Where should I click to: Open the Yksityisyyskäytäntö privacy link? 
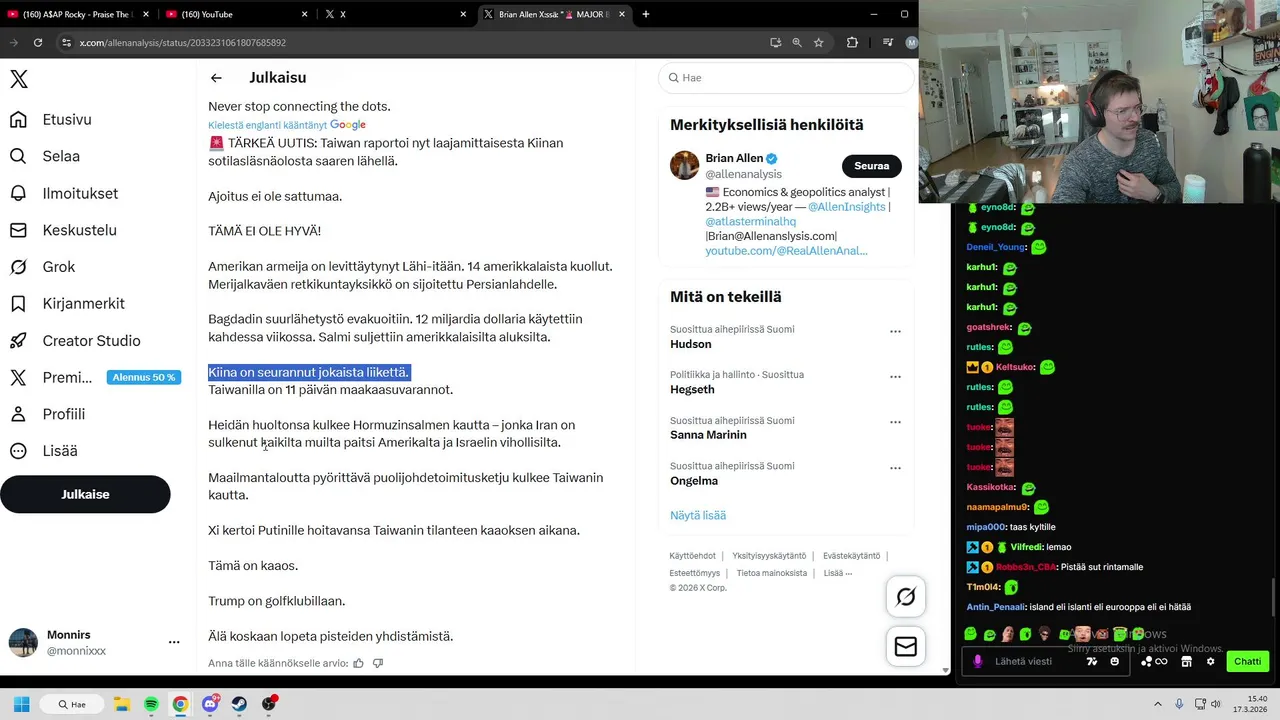[x=769, y=556]
